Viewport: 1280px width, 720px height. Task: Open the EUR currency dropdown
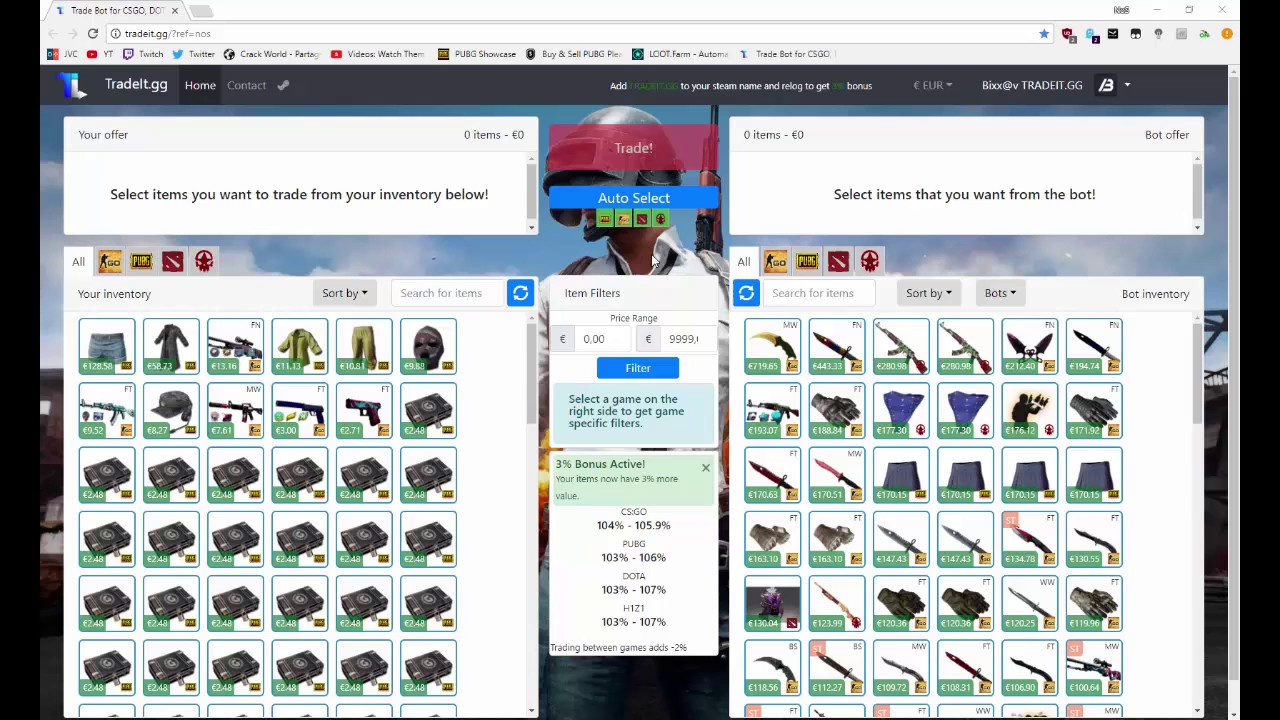pyautogui.click(x=932, y=85)
